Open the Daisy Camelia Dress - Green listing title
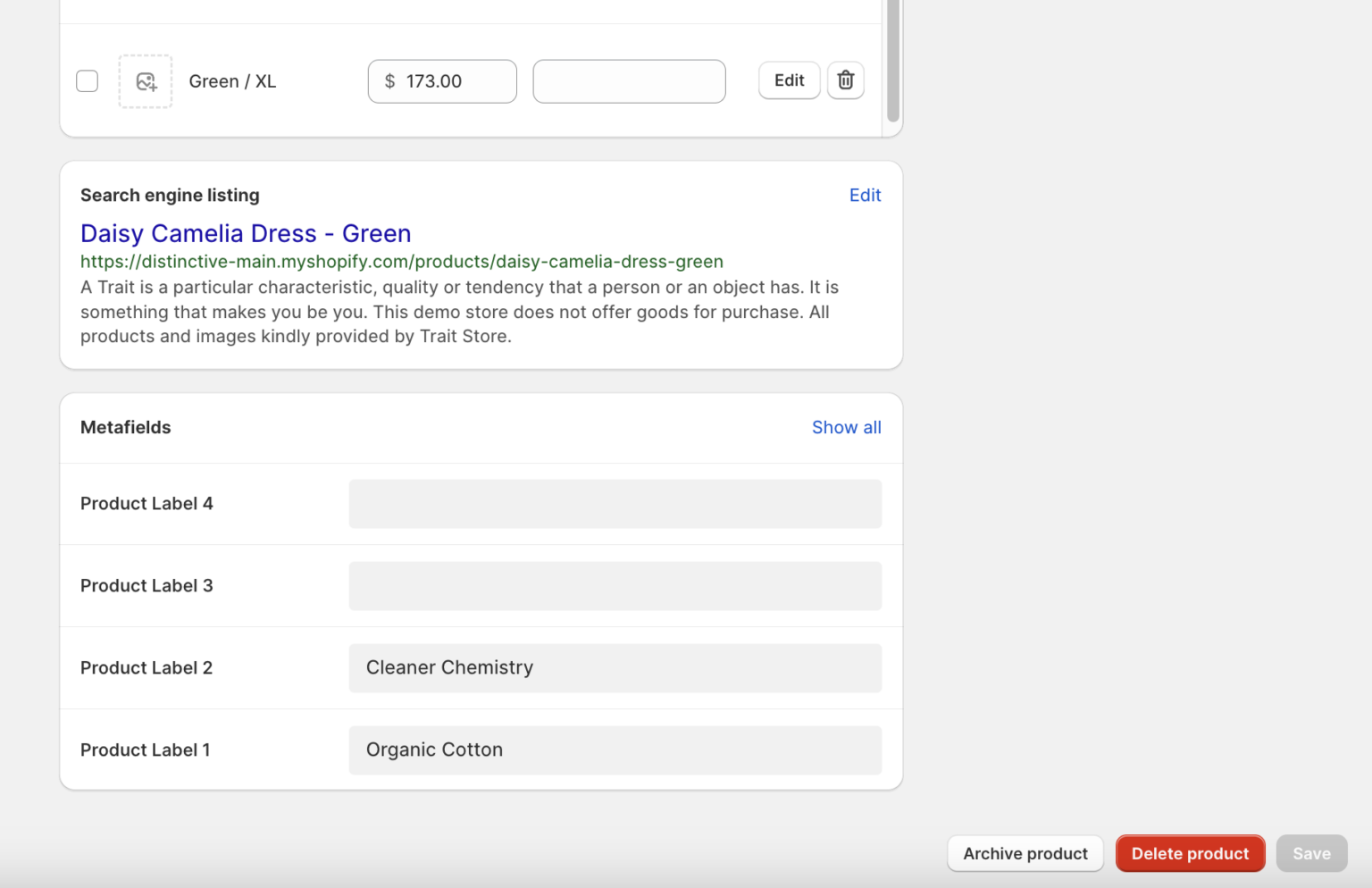1372x888 pixels. coord(245,233)
